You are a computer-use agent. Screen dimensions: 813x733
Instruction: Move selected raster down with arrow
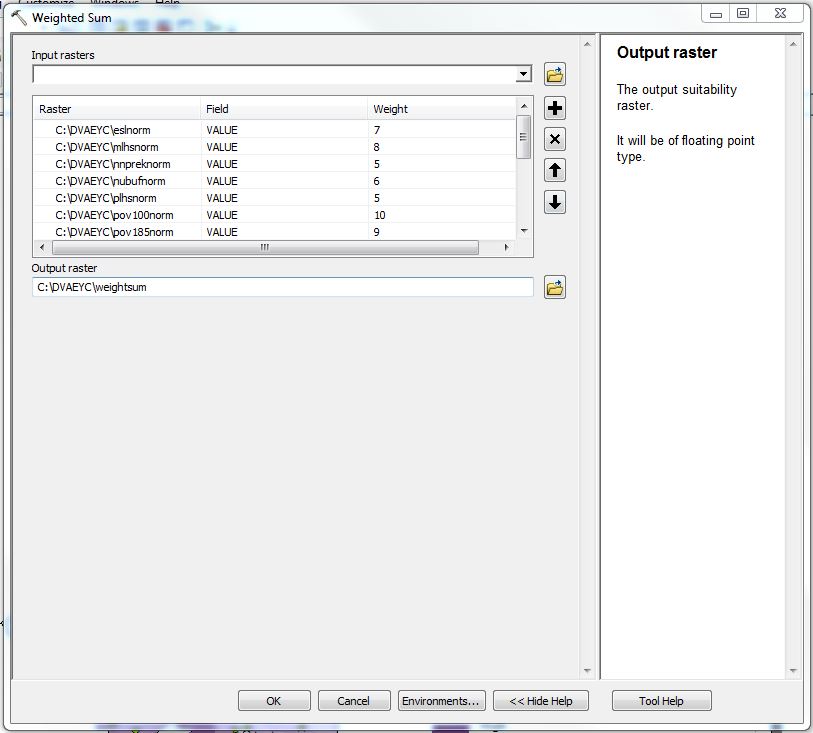tap(555, 202)
